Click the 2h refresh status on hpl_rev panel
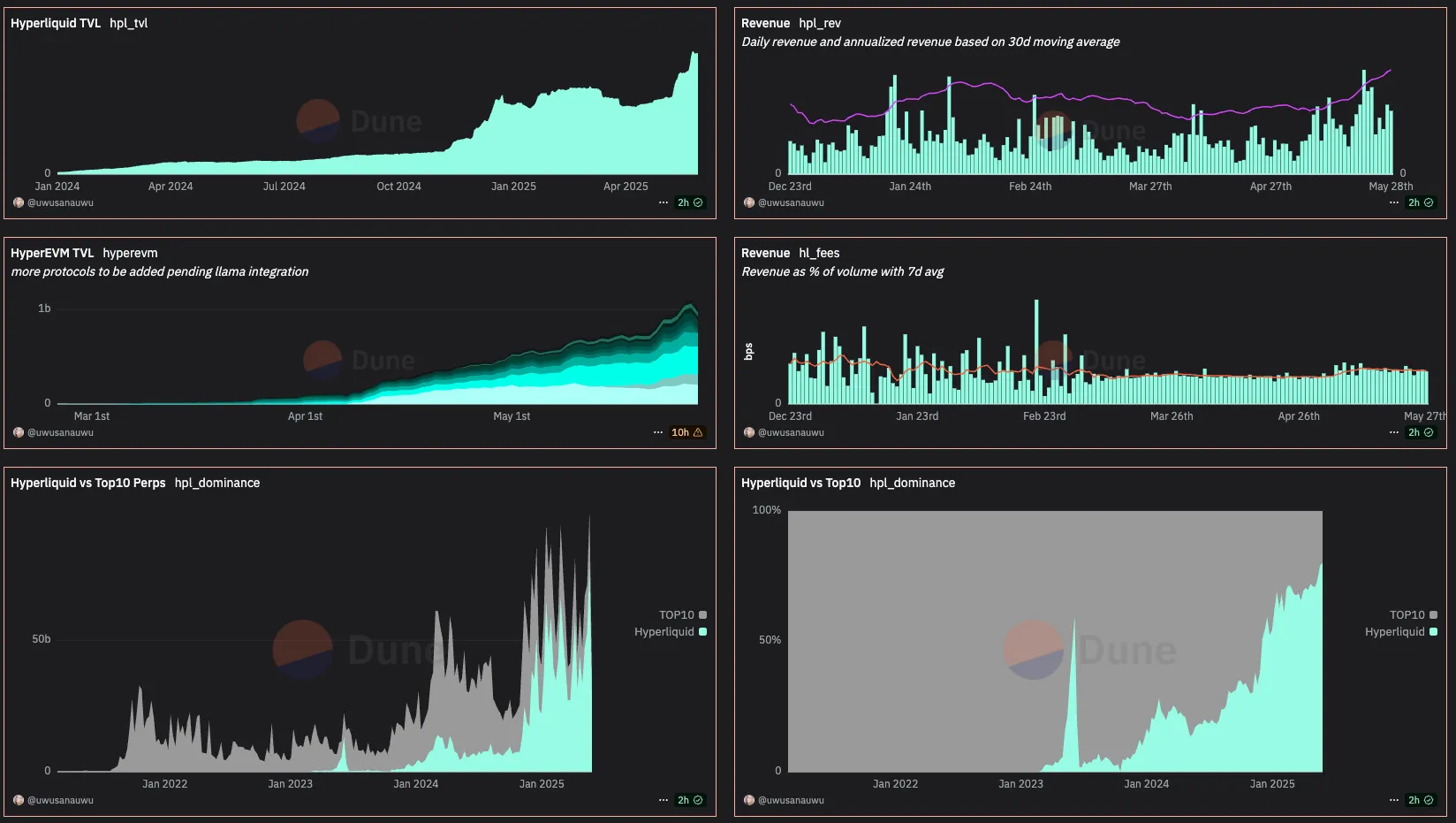Viewport: 1456px width, 823px height. [x=1421, y=202]
